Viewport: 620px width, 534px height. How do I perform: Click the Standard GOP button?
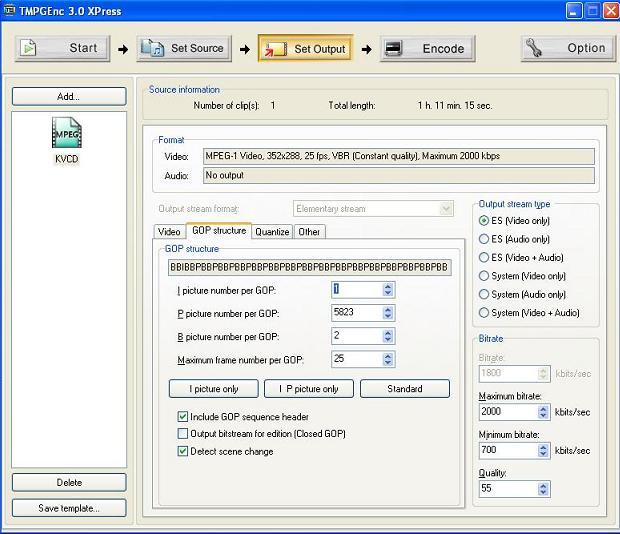[405, 389]
